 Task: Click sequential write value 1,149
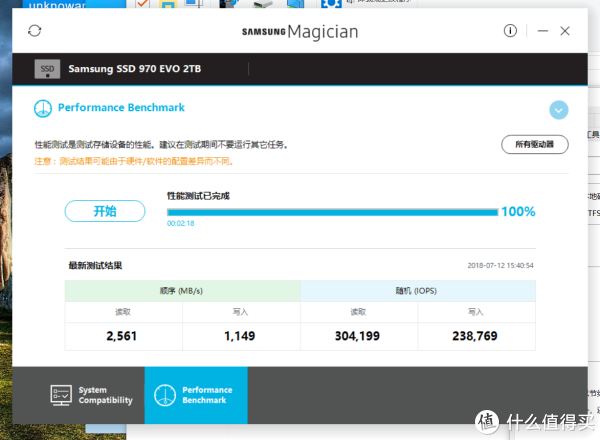(240, 336)
